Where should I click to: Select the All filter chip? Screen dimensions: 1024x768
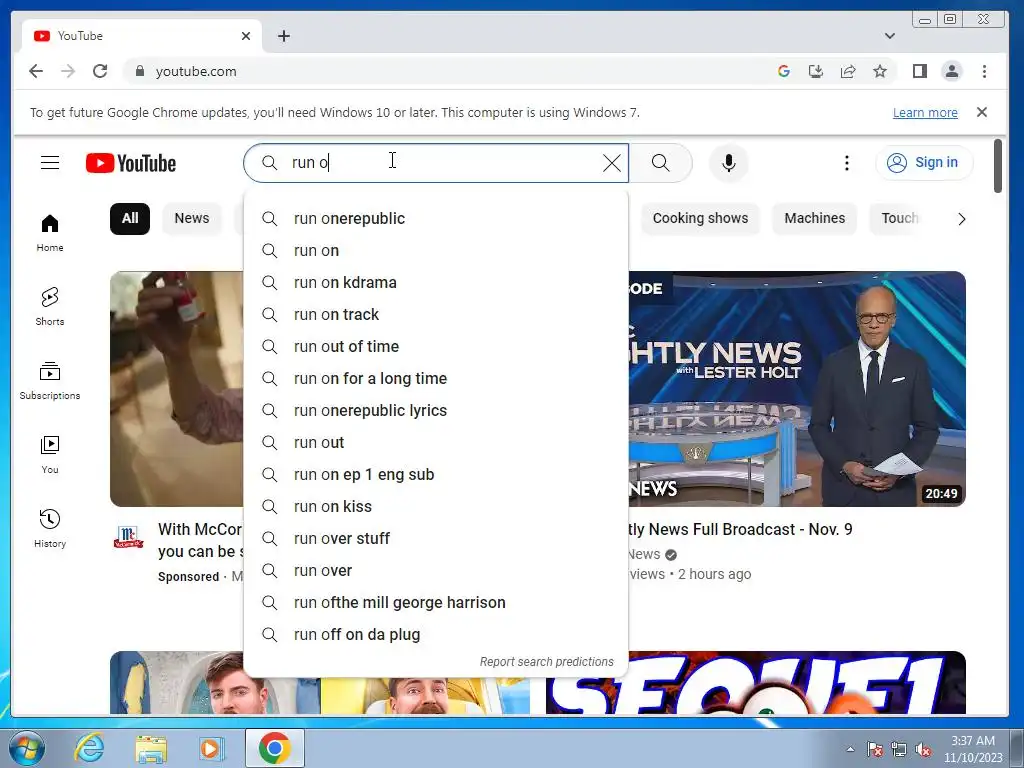(130, 219)
